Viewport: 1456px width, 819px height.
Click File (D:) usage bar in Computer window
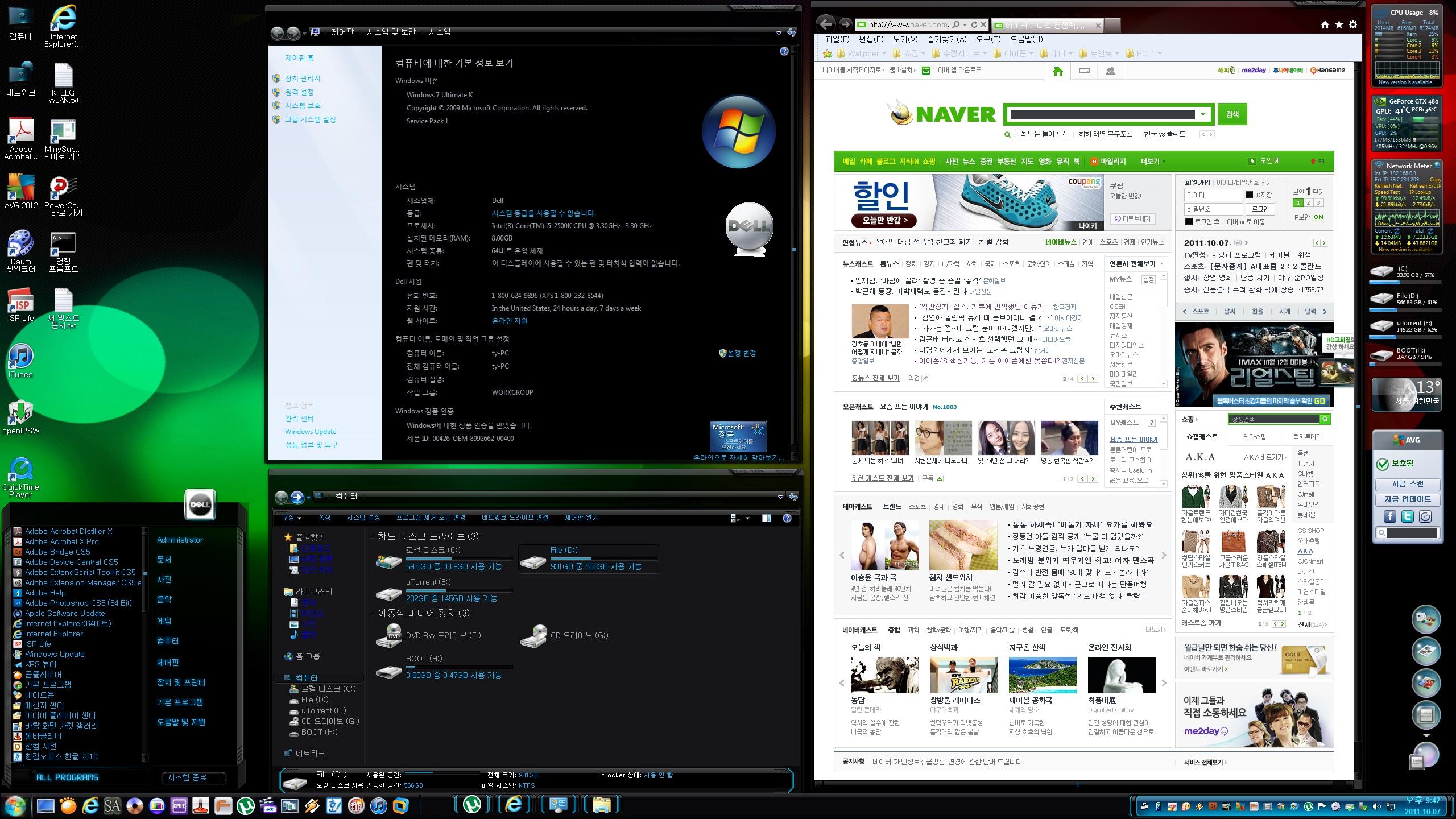click(604, 558)
